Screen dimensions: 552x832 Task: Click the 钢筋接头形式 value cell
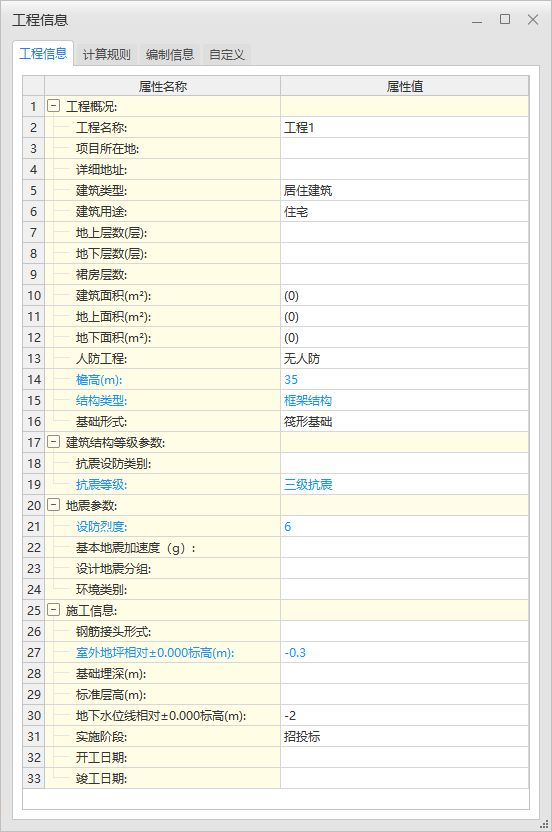(x=404, y=631)
